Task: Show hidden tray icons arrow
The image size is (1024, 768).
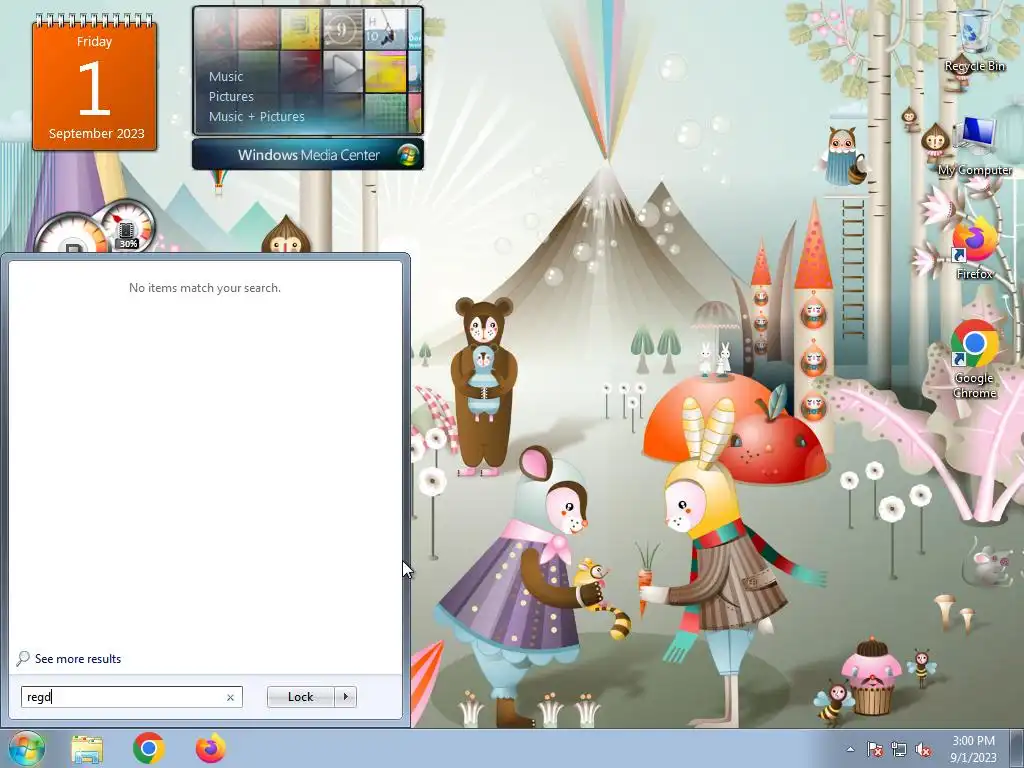Action: [850, 749]
